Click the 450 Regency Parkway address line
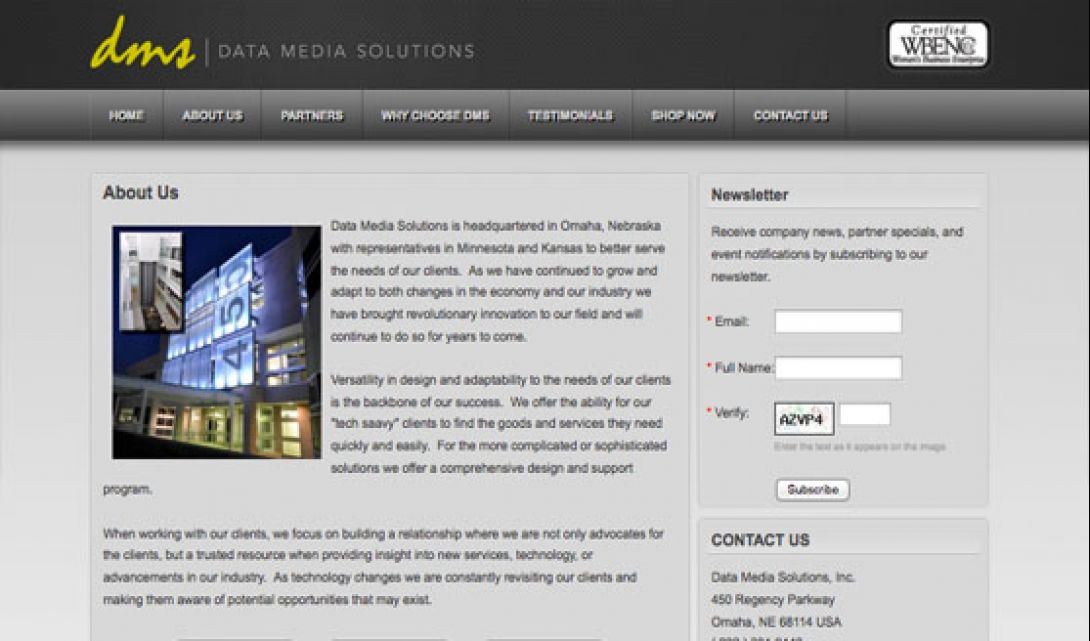Image resolution: width=1090 pixels, height=641 pixels. pyautogui.click(x=772, y=599)
